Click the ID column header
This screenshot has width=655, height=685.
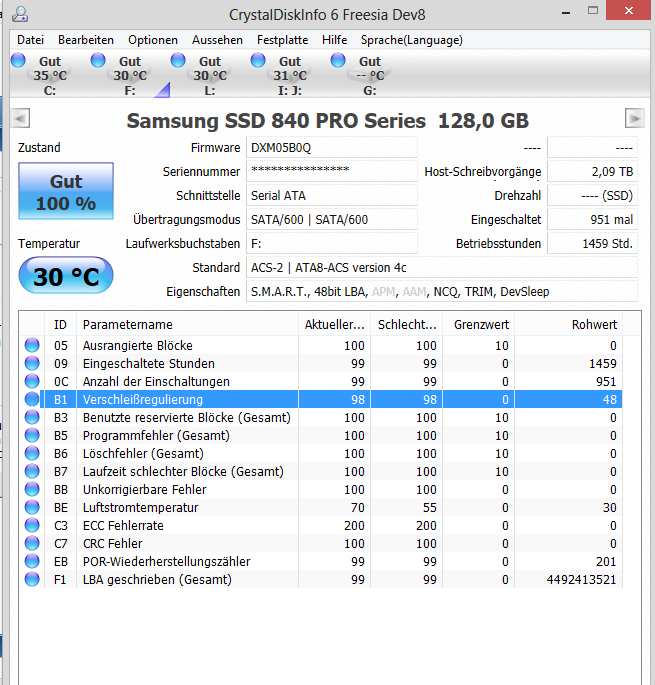pyautogui.click(x=60, y=325)
